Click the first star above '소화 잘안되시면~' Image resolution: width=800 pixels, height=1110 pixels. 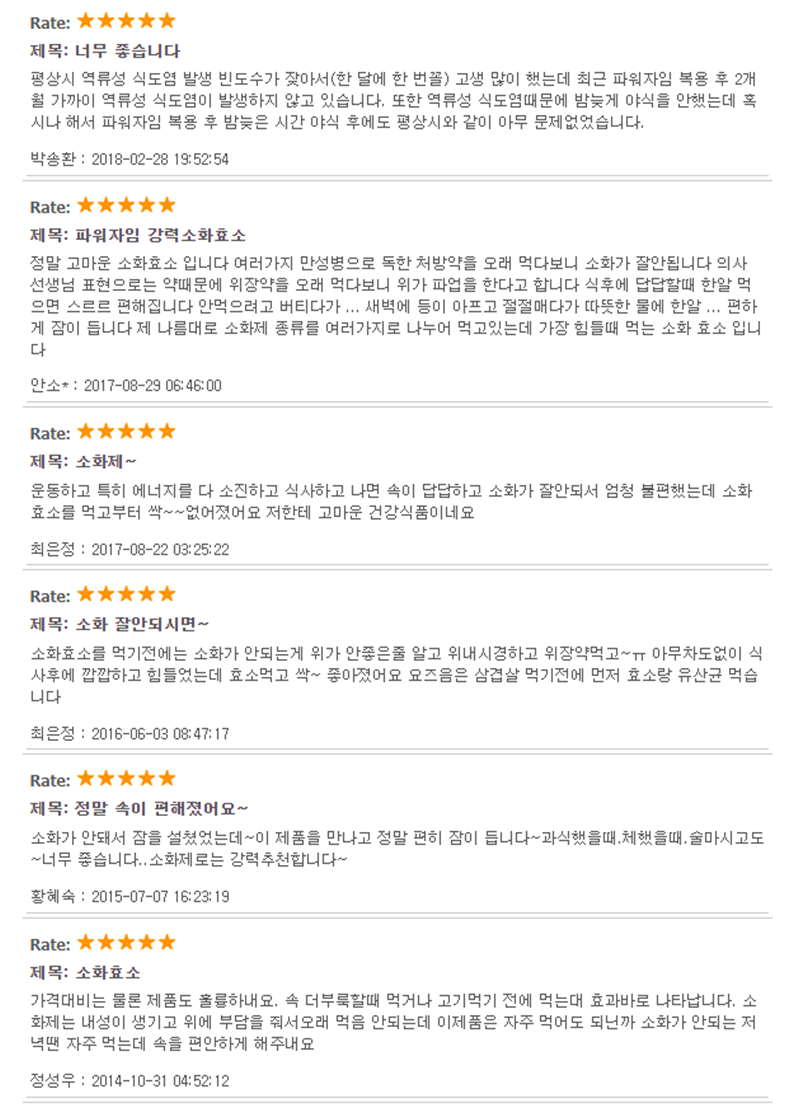coord(86,594)
